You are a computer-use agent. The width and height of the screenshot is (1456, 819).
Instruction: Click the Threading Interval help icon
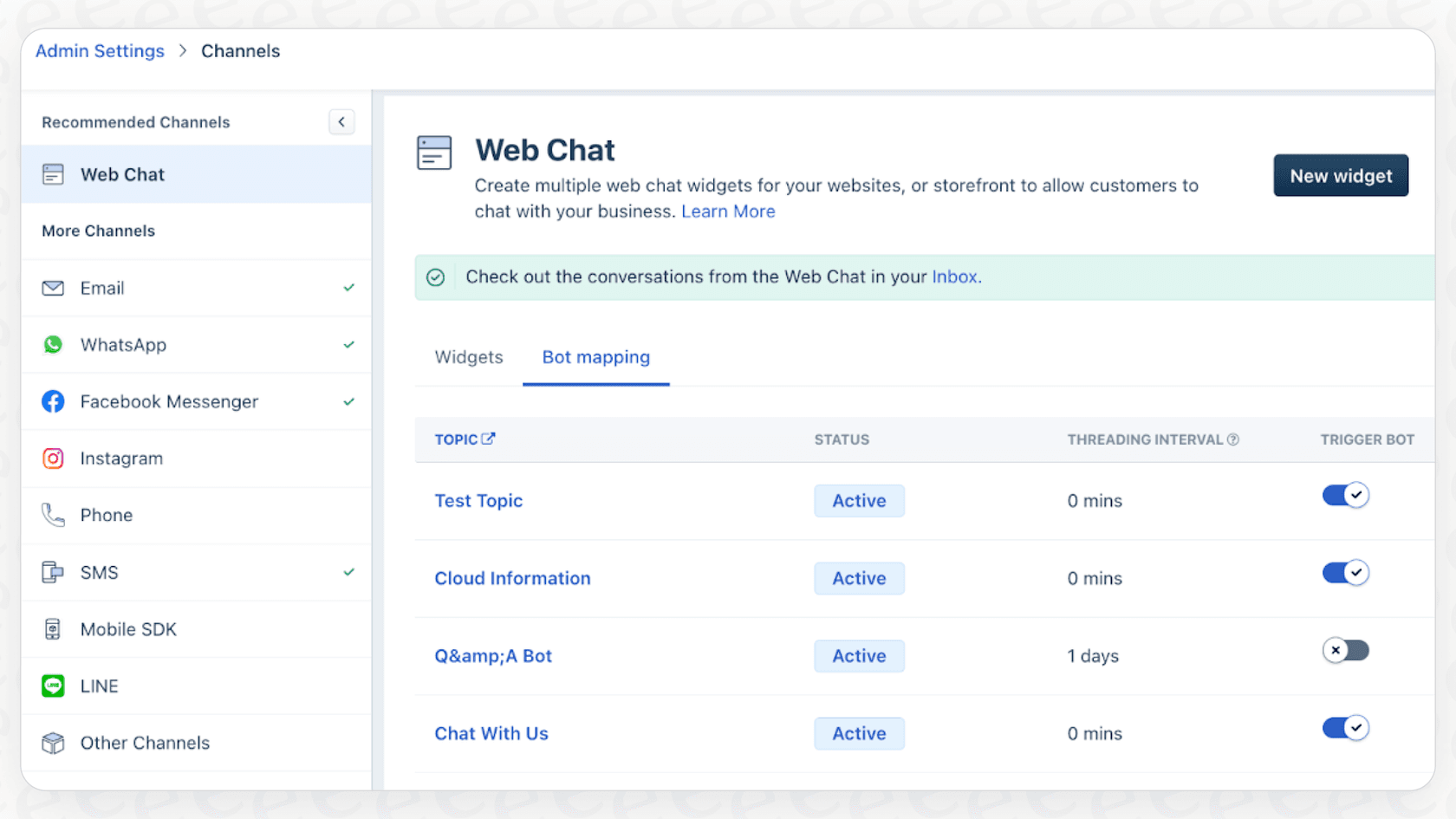point(1233,439)
